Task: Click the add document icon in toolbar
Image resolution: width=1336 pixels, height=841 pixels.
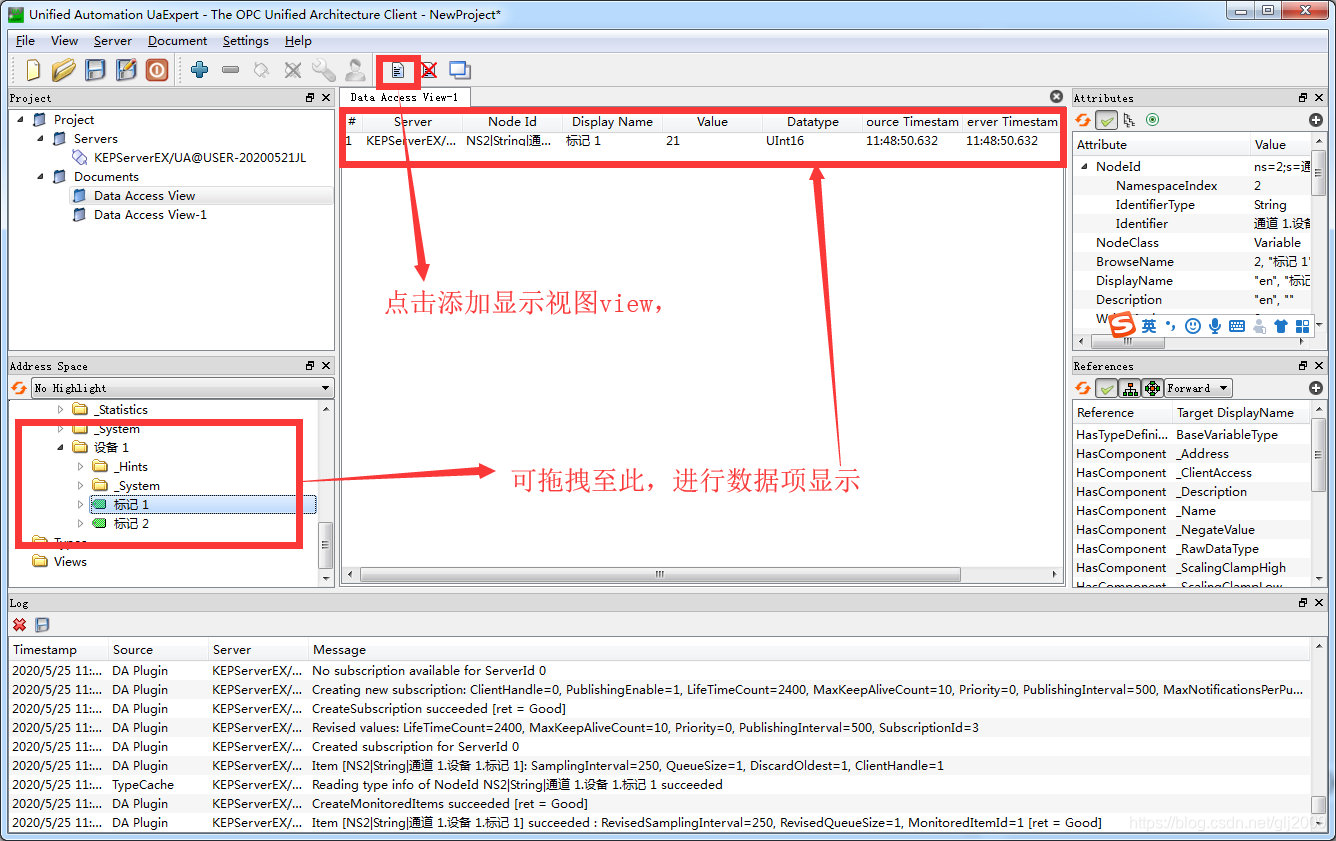Action: pyautogui.click(x=398, y=70)
